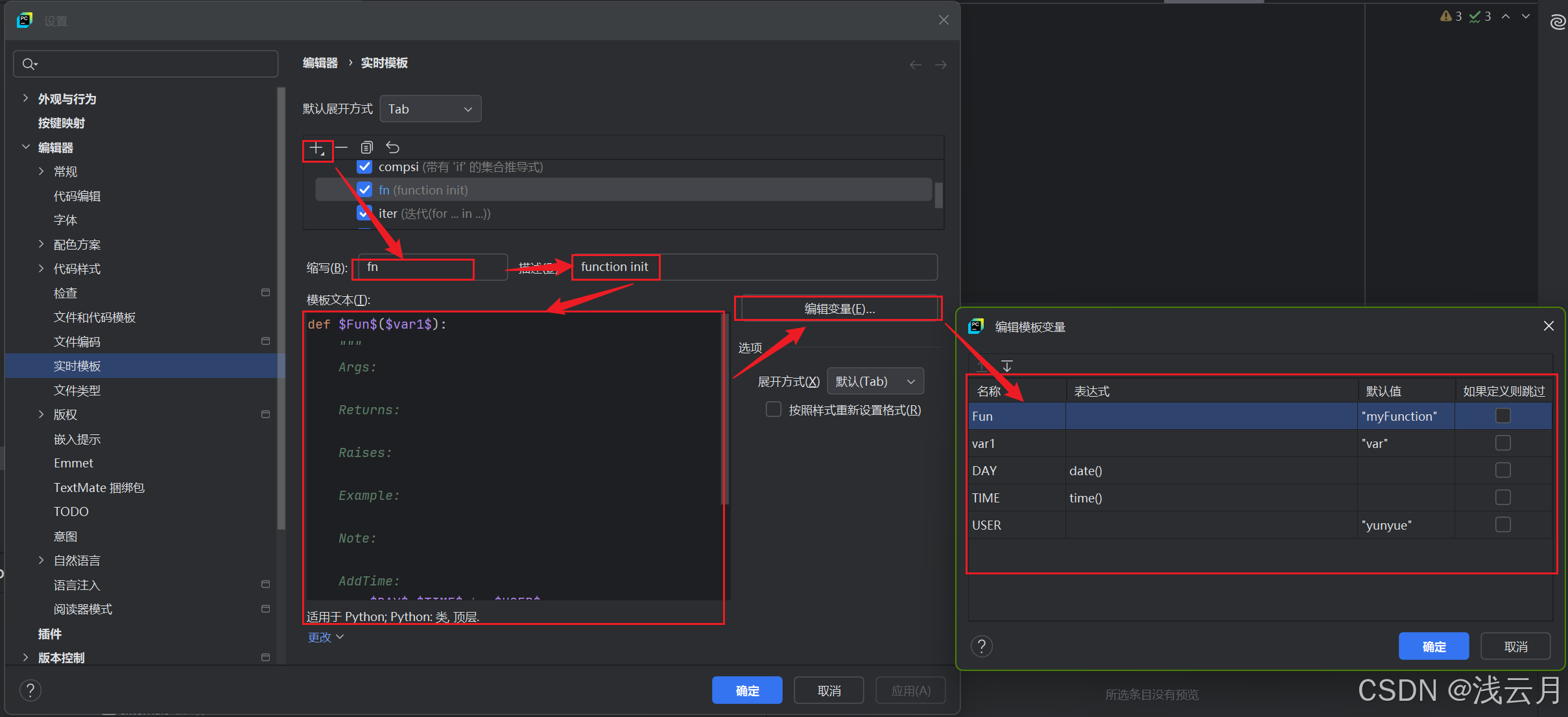Check skip-if-defined for the DAY variable
The height and width of the screenshot is (717, 1568).
click(x=1503, y=470)
